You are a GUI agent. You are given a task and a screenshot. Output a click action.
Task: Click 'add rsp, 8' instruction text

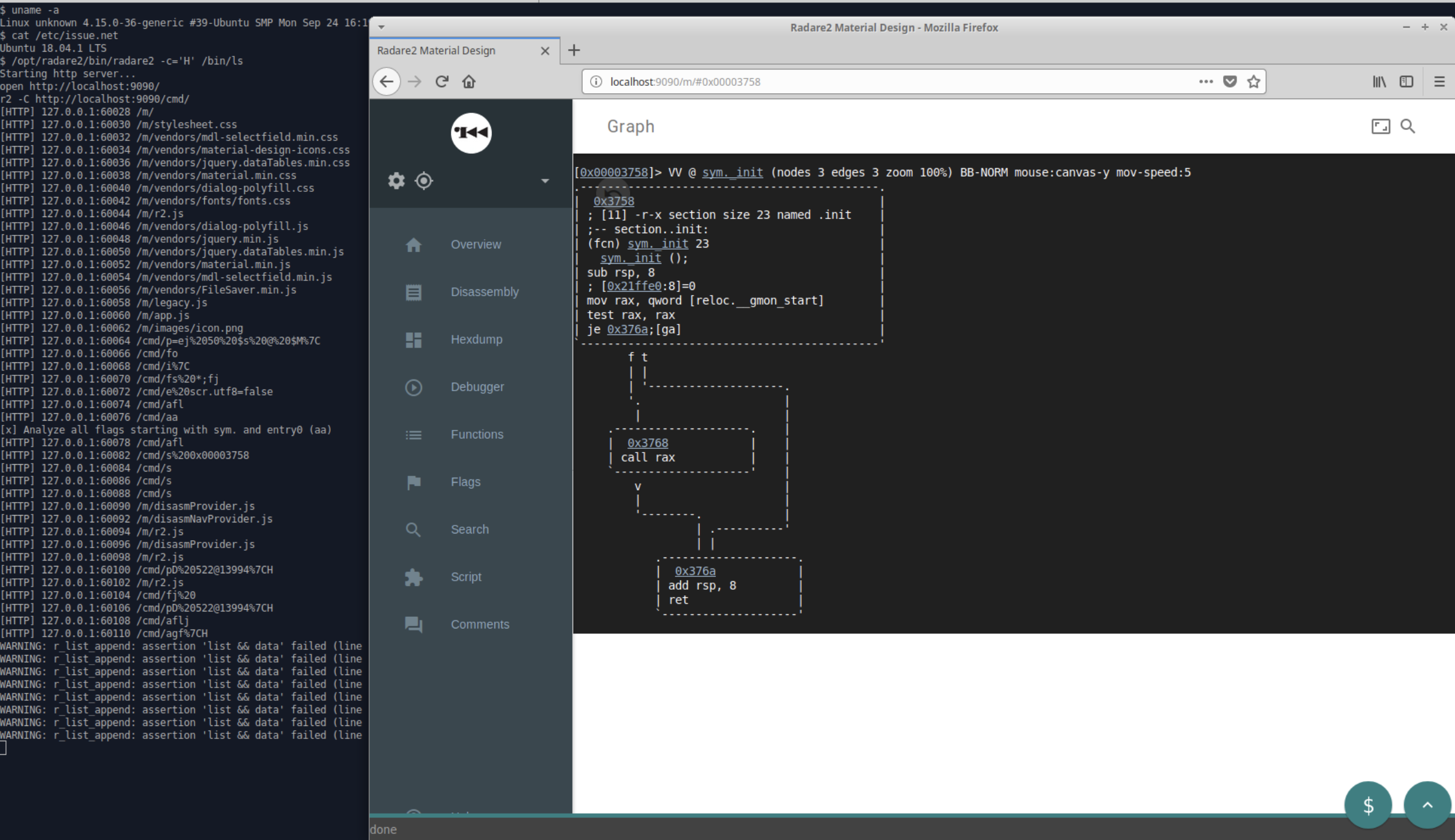click(702, 586)
